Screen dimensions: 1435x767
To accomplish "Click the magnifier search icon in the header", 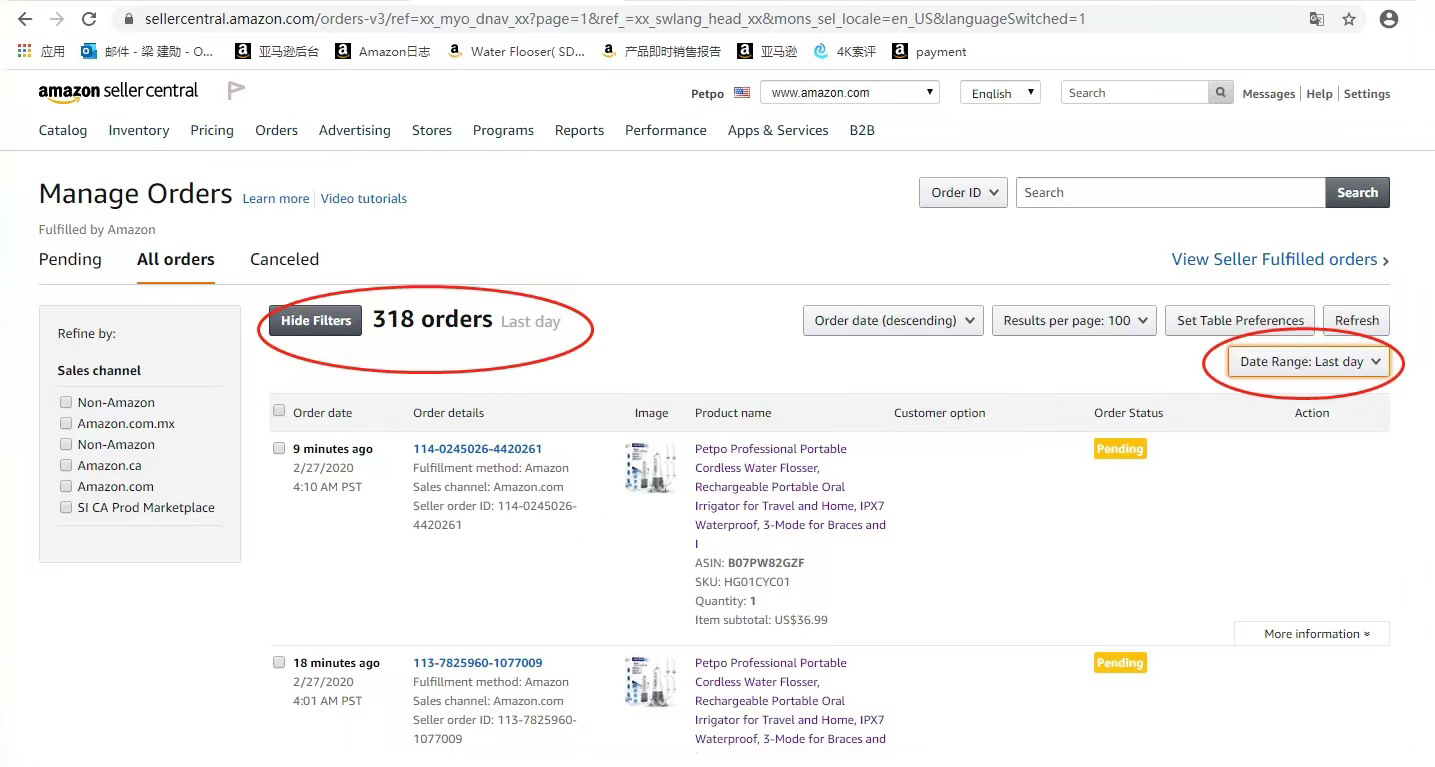I will point(1220,93).
